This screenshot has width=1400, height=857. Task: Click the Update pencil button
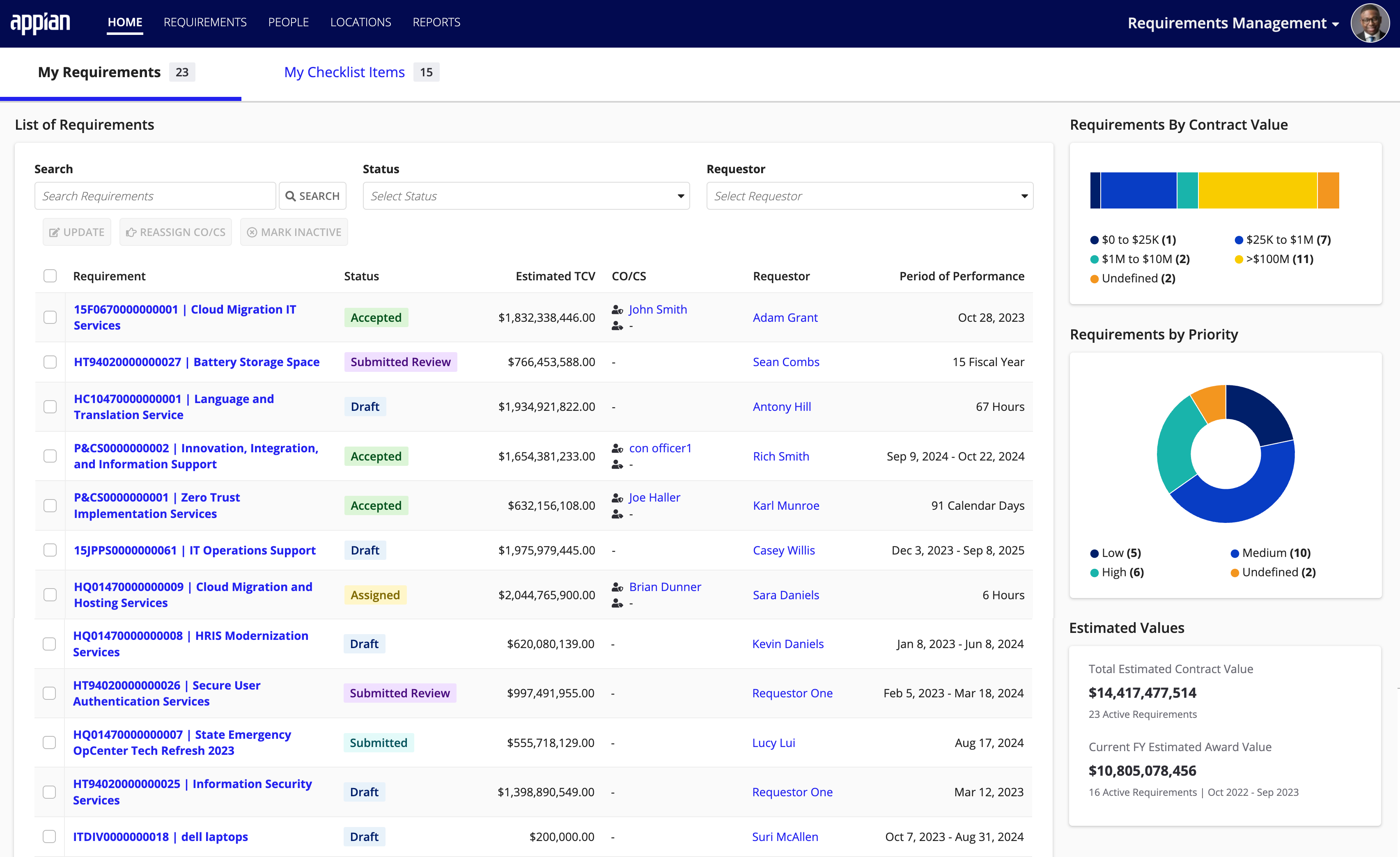(x=77, y=232)
